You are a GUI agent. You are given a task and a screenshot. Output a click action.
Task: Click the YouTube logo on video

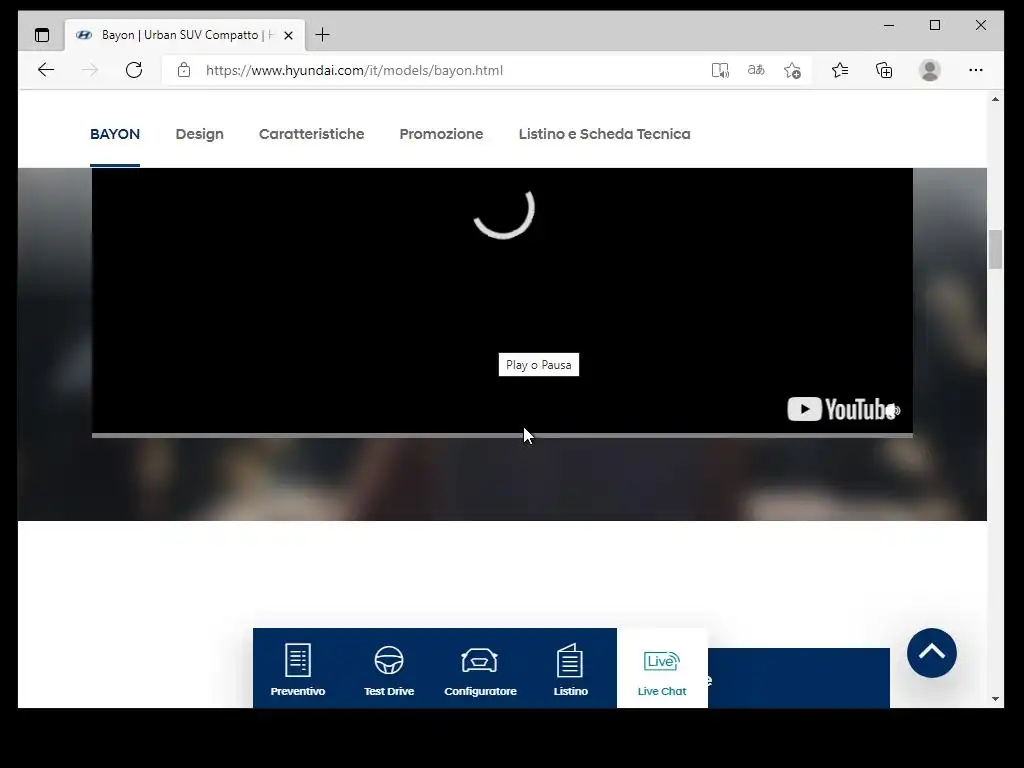tap(843, 409)
